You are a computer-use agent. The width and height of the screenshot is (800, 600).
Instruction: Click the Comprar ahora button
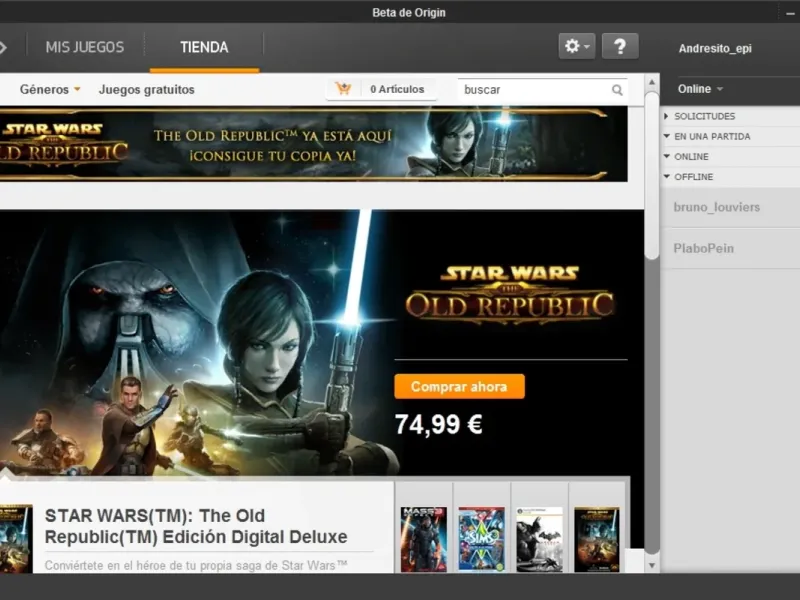[459, 386]
